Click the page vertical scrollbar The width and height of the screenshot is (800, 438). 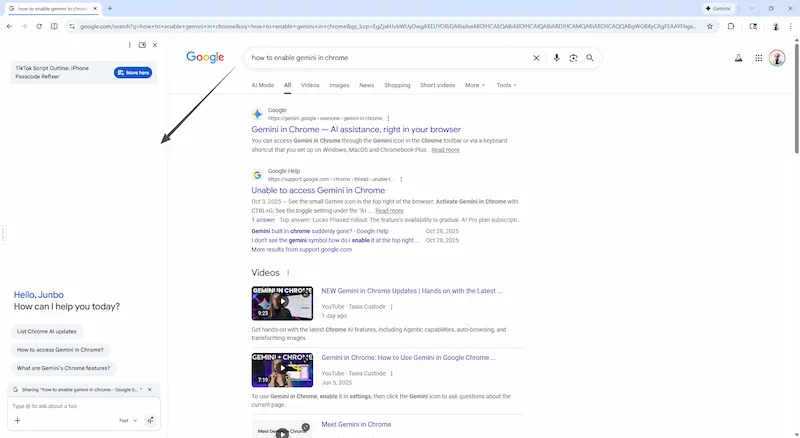pyautogui.click(x=796, y=98)
